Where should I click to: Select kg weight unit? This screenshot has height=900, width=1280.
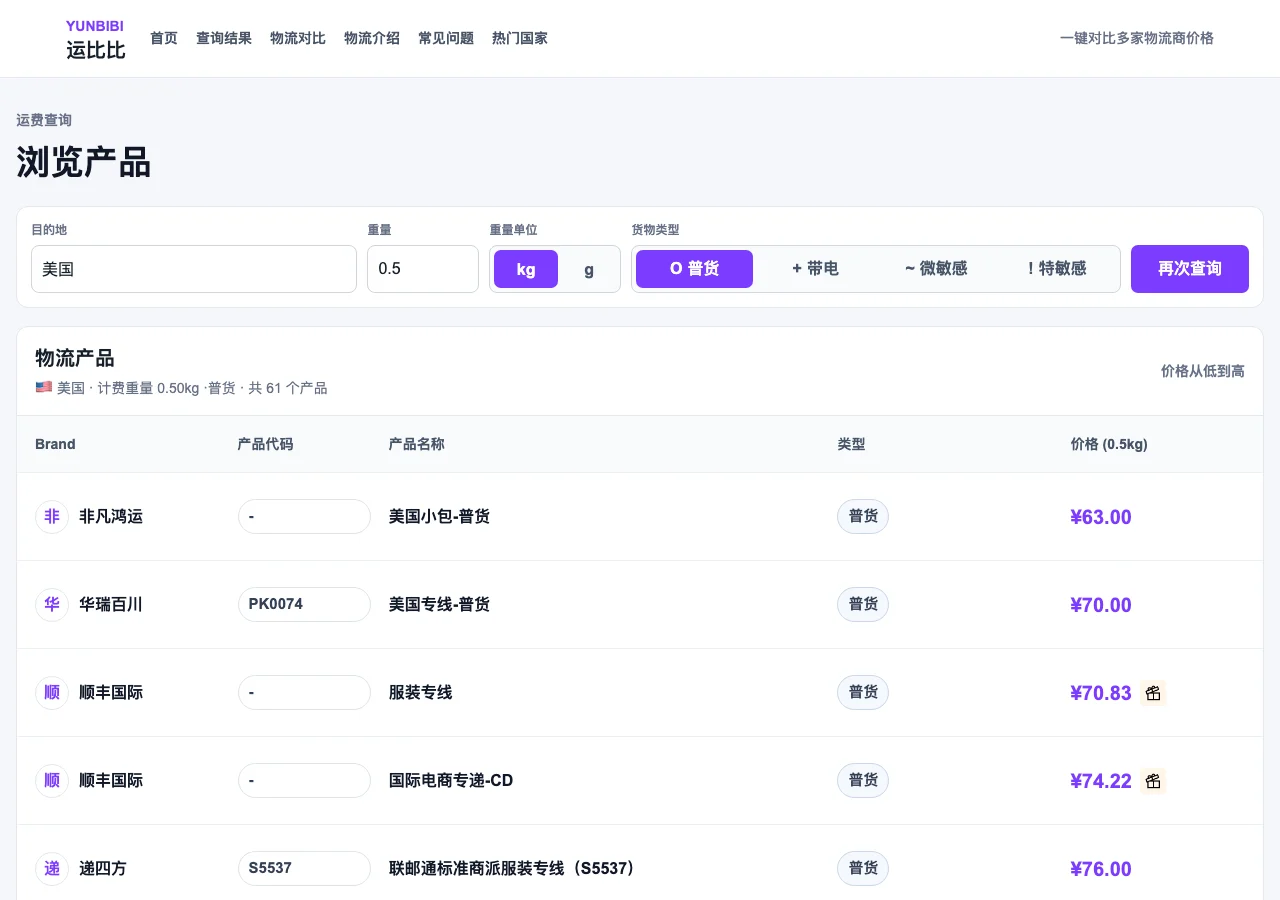click(x=526, y=269)
